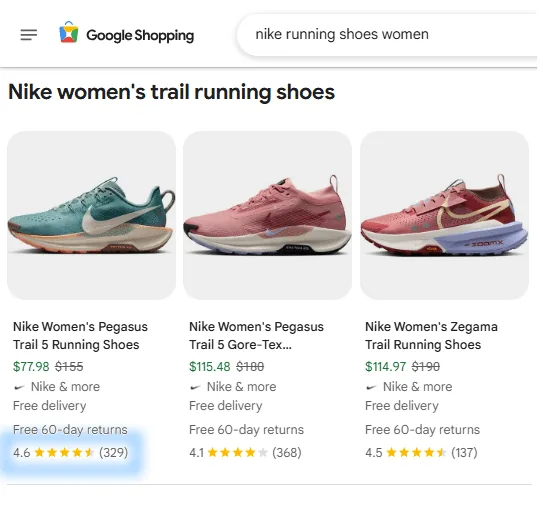Click the Nike swoosh icon under $115.48
Viewport: 543px width, 506px height.
195,387
